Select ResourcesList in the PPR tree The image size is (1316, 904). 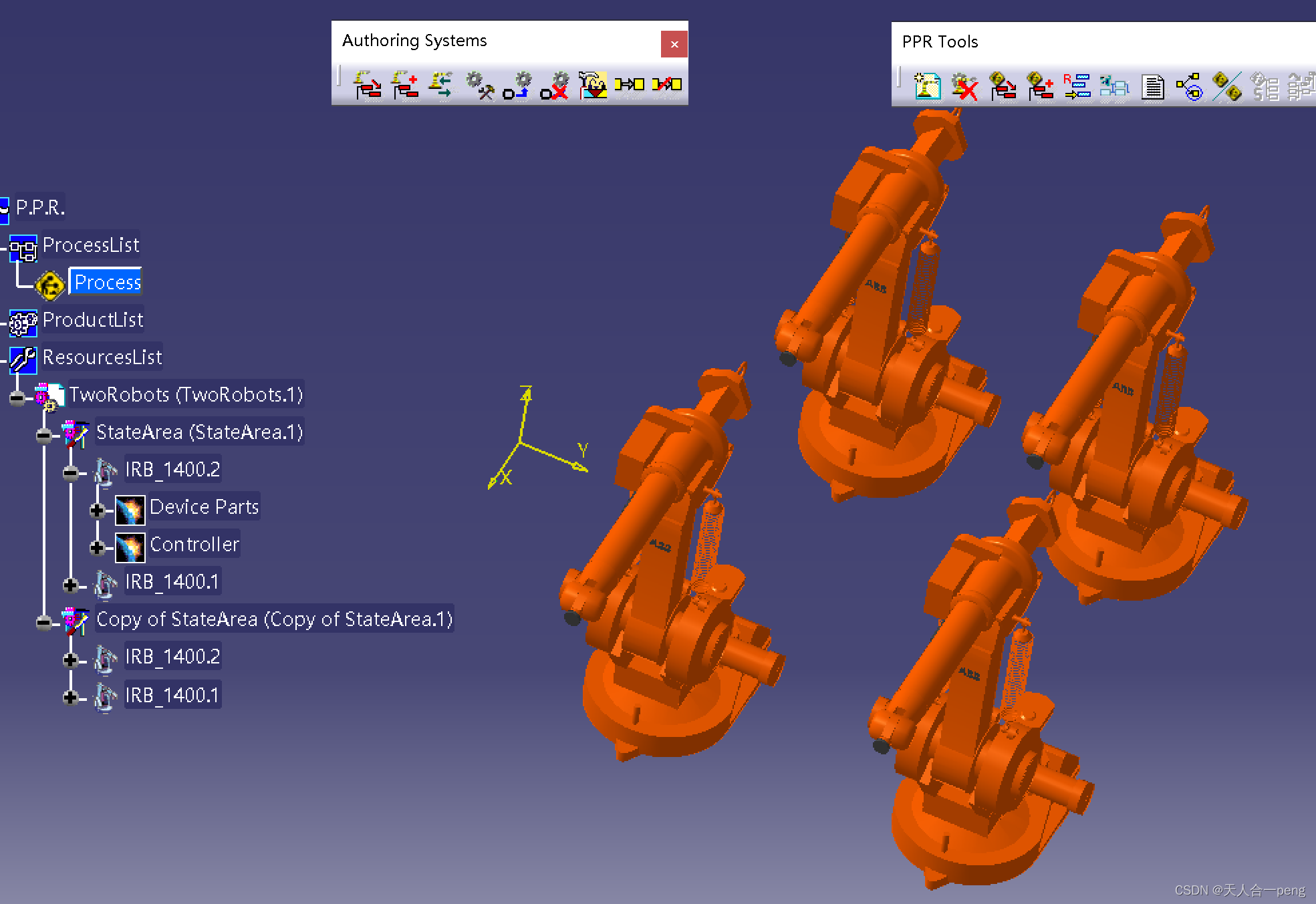point(102,357)
